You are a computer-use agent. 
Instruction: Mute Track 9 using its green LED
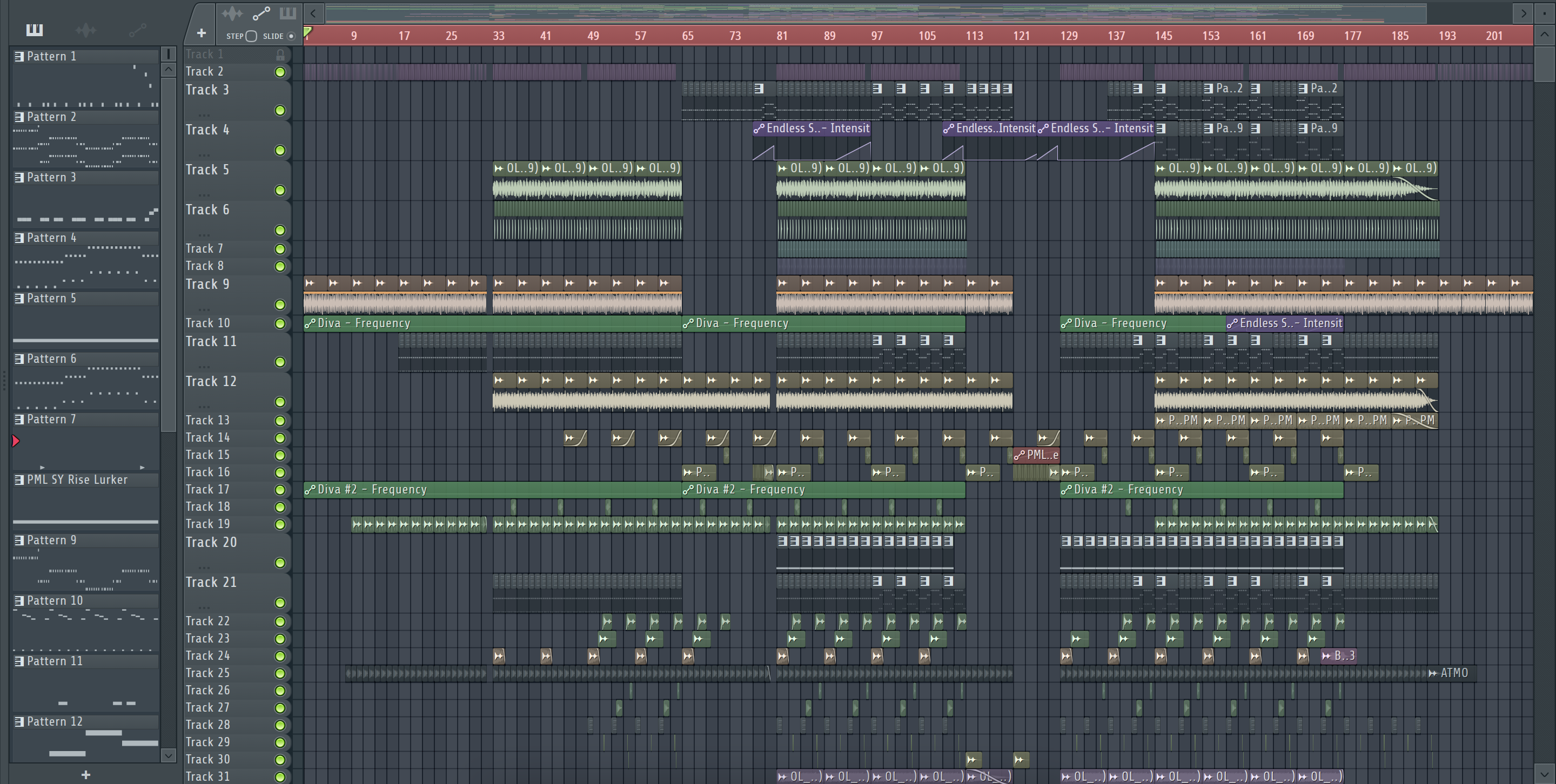point(280,305)
